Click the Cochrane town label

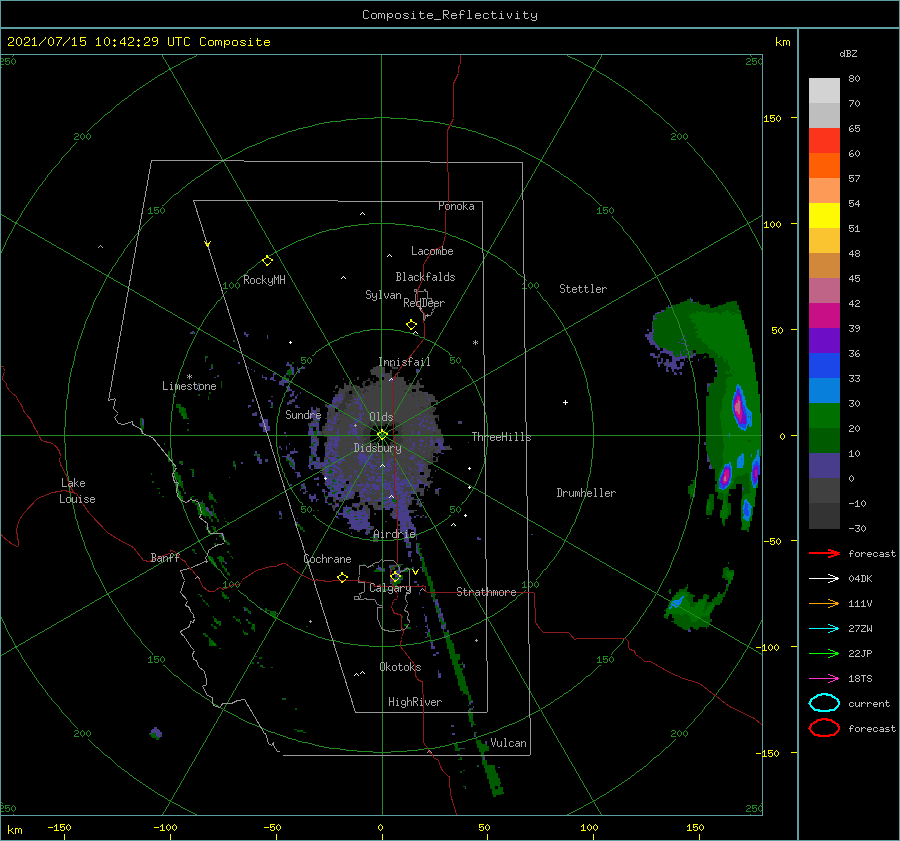click(327, 559)
